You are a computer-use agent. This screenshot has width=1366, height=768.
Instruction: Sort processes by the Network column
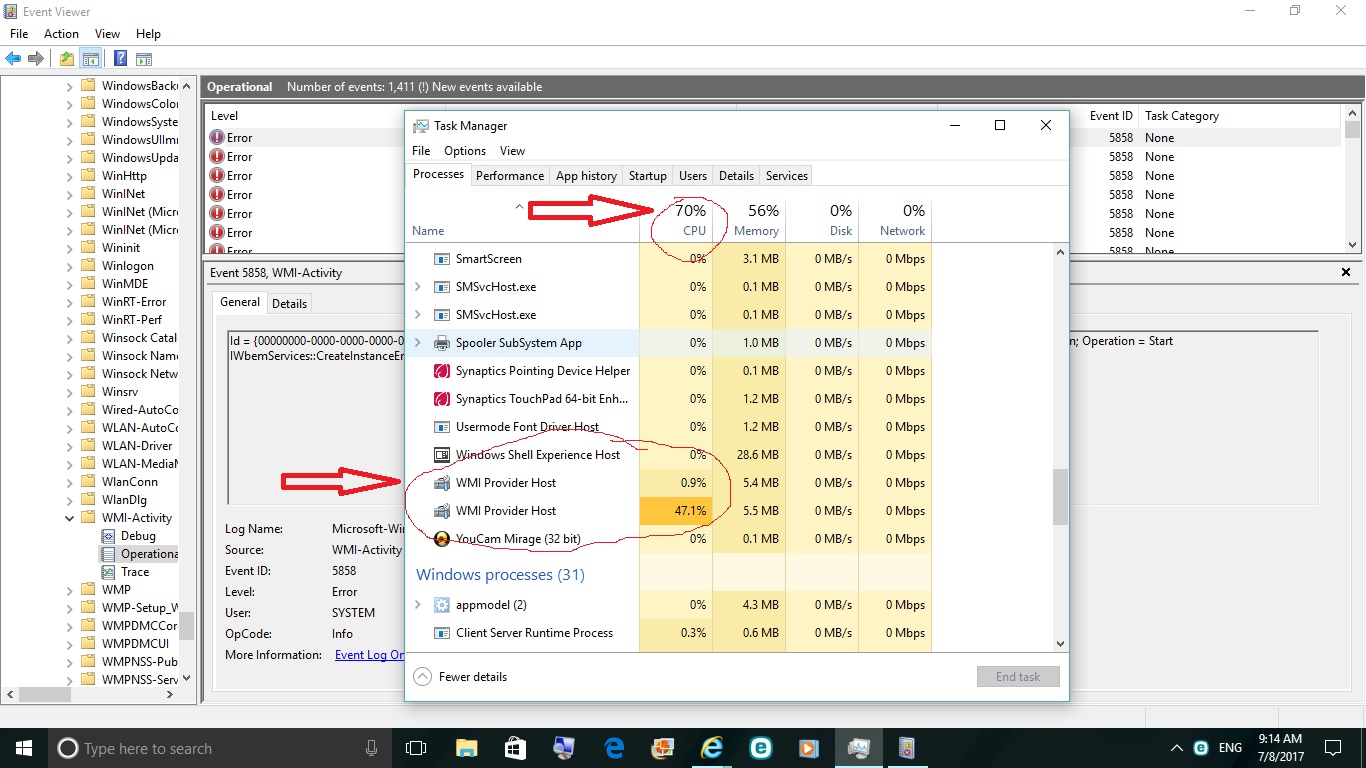(895, 220)
